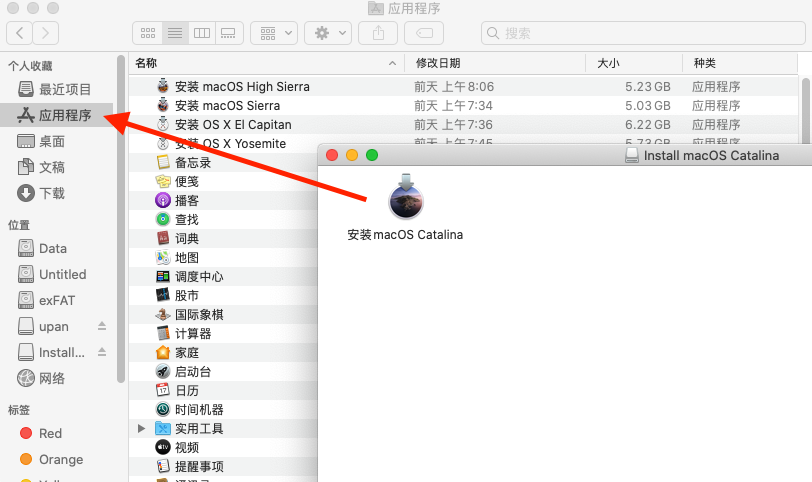
Task: Click the file list vertical scrollbar
Action: tap(805, 110)
